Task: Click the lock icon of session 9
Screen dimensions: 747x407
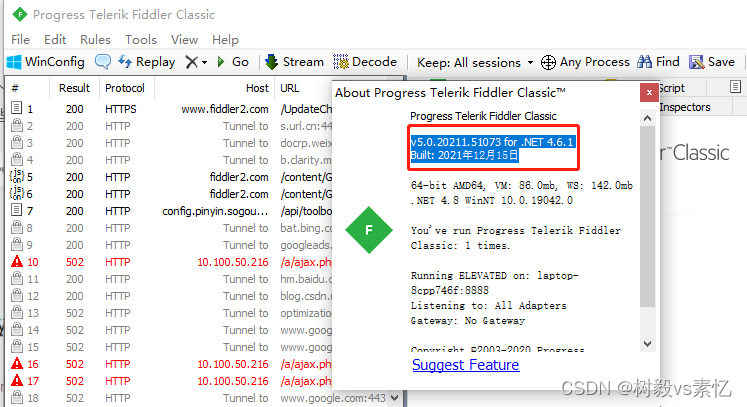Action: click(x=17, y=244)
